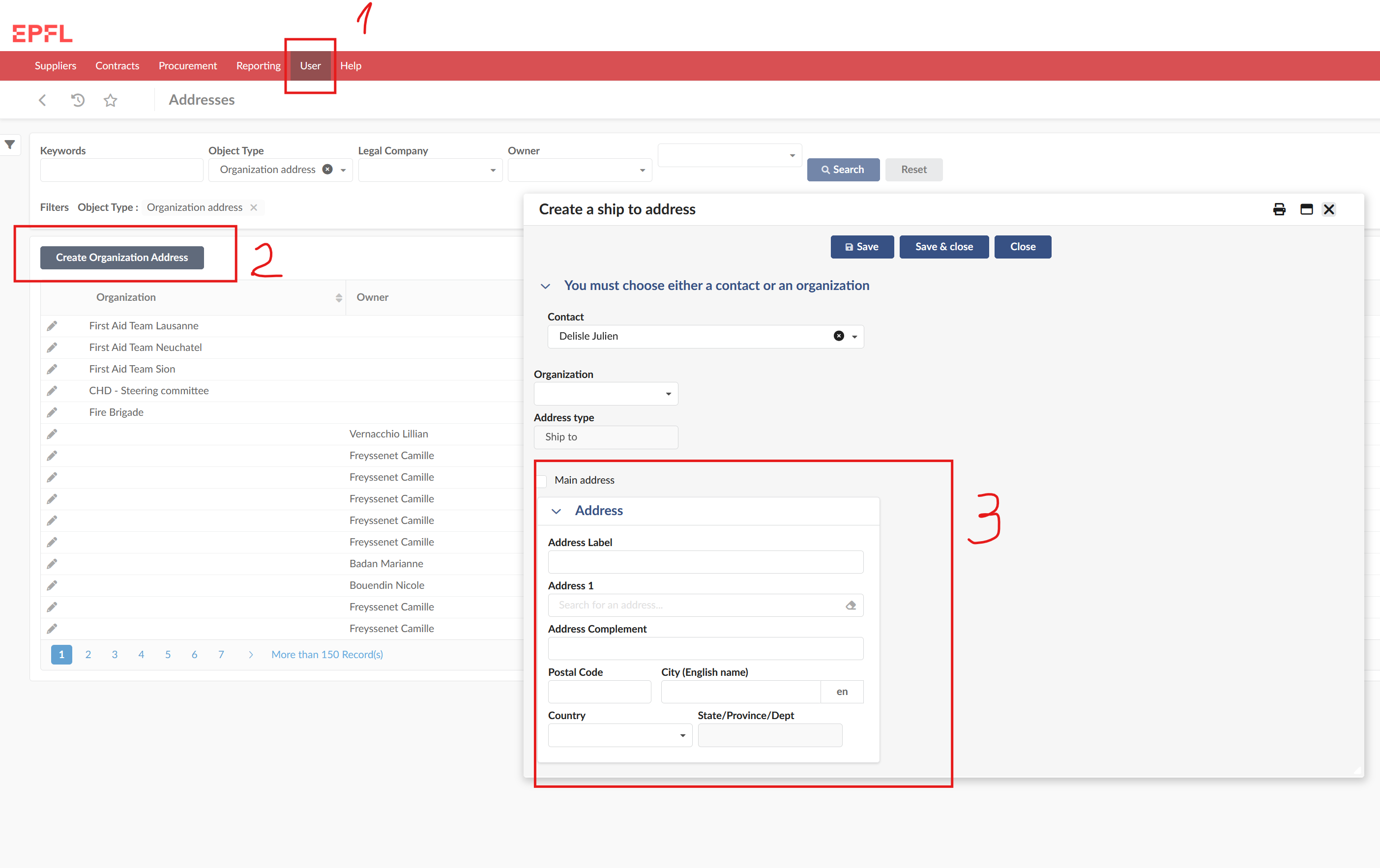Viewport: 1380px width, 868px height.
Task: Collapse the Address section
Action: tap(556, 511)
